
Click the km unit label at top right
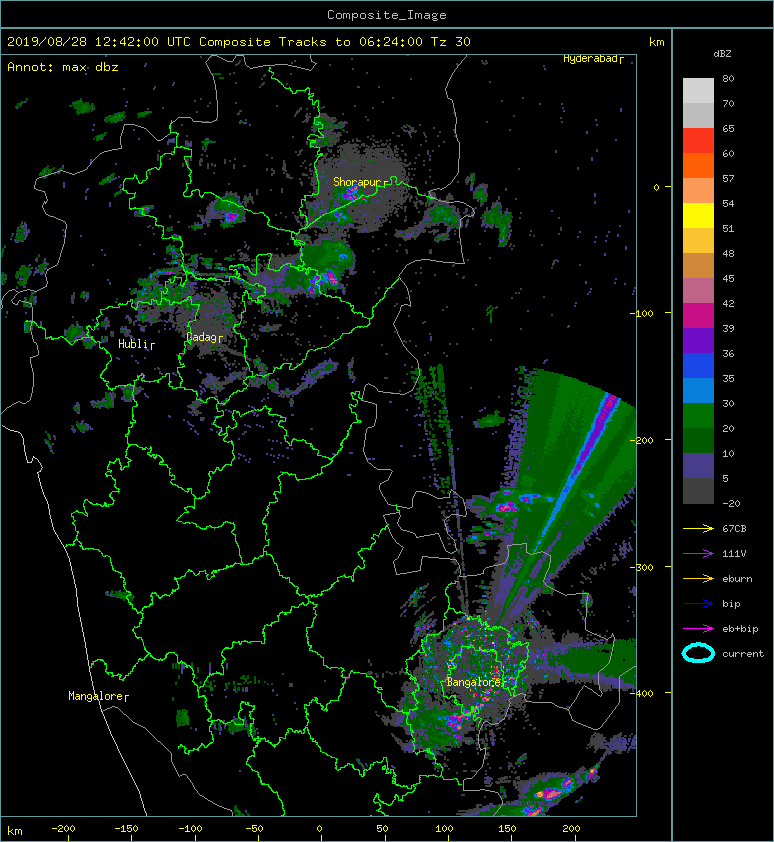(x=656, y=42)
